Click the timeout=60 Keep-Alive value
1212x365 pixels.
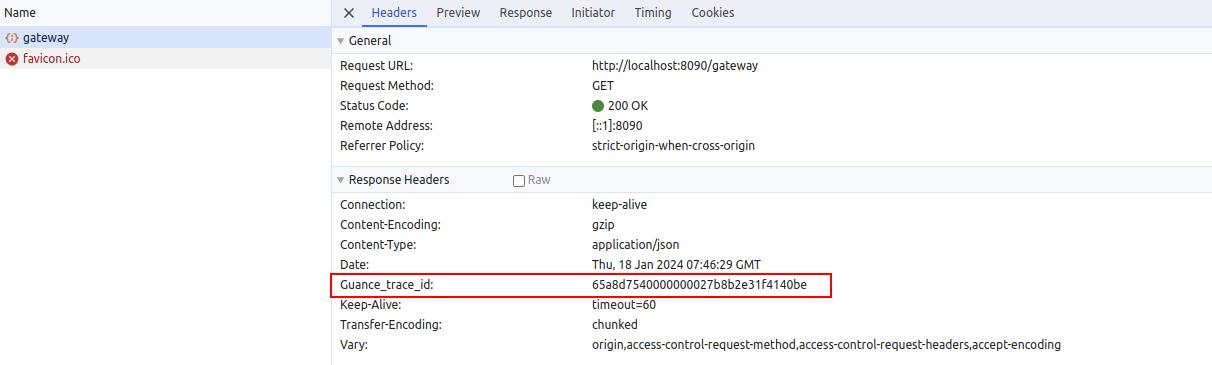pyautogui.click(x=624, y=305)
